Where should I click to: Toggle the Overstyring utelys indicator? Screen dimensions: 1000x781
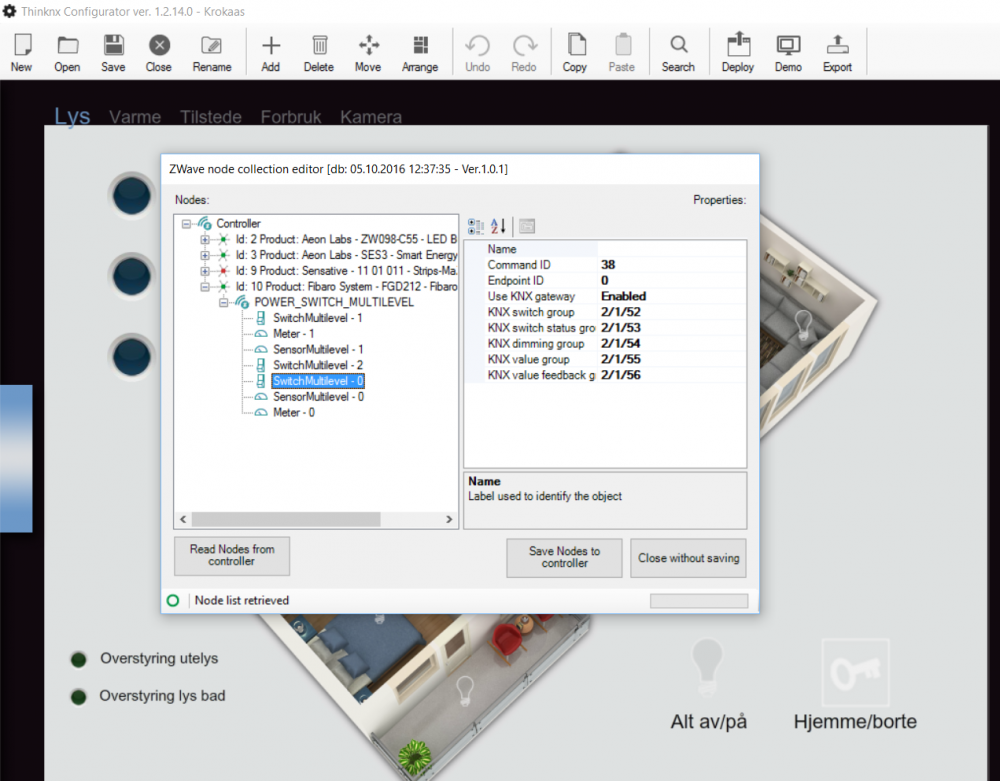[79, 659]
